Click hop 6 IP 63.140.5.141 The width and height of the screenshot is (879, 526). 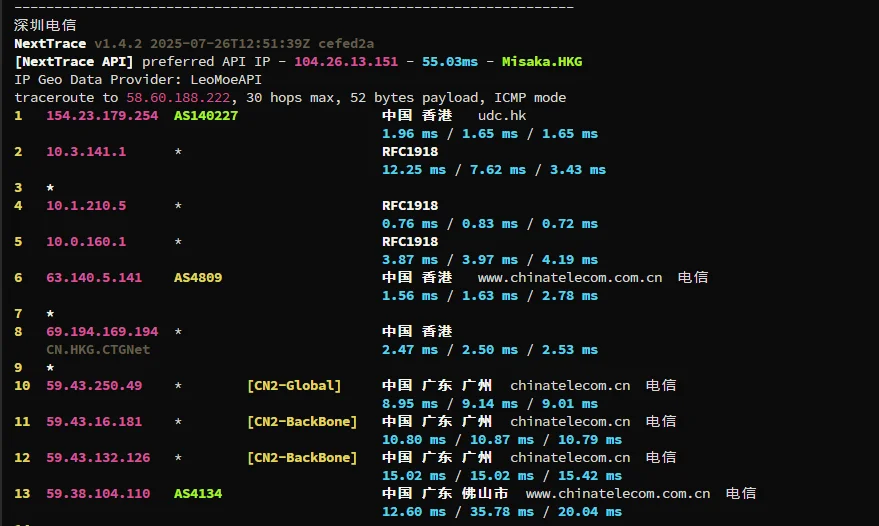tap(94, 277)
